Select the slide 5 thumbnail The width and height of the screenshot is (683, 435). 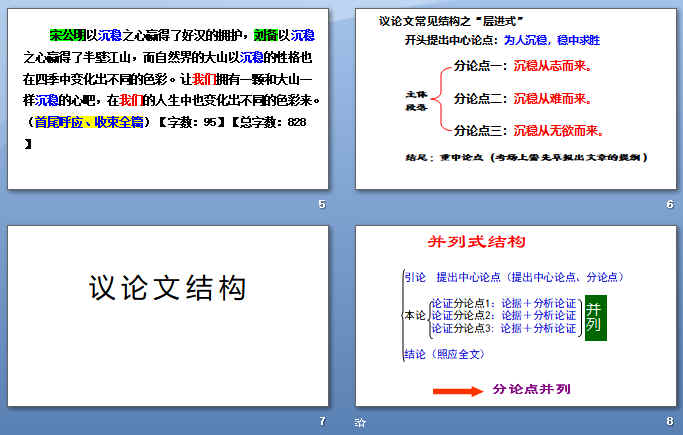click(x=167, y=98)
